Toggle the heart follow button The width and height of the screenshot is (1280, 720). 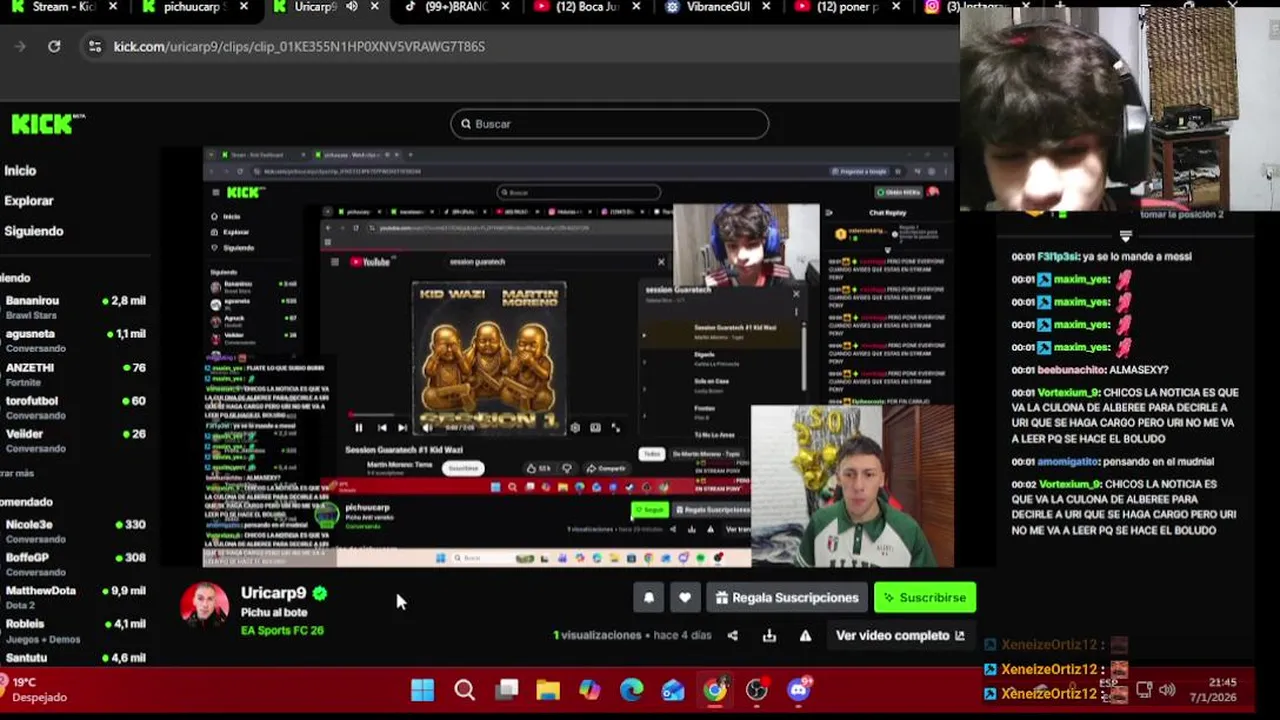pyautogui.click(x=684, y=598)
